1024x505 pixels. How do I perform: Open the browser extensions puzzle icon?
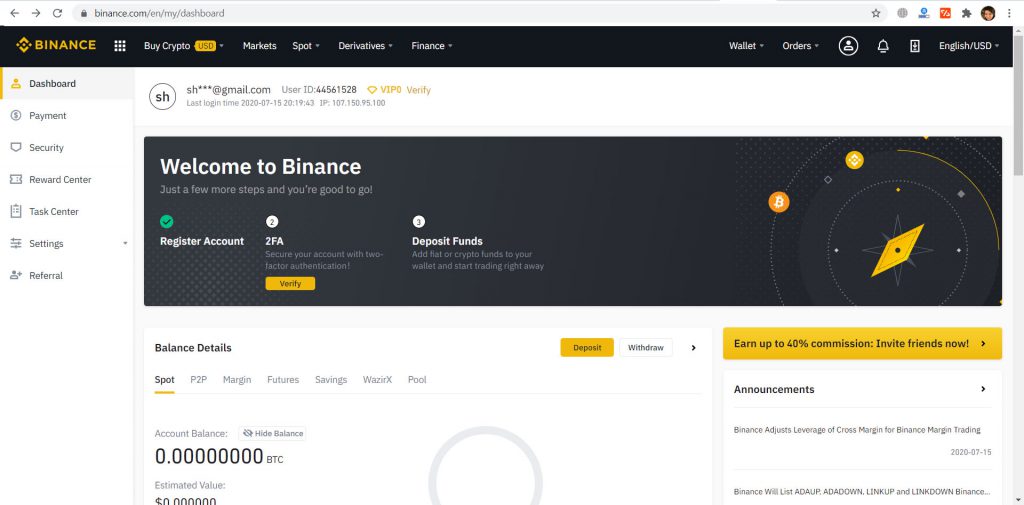[x=967, y=13]
